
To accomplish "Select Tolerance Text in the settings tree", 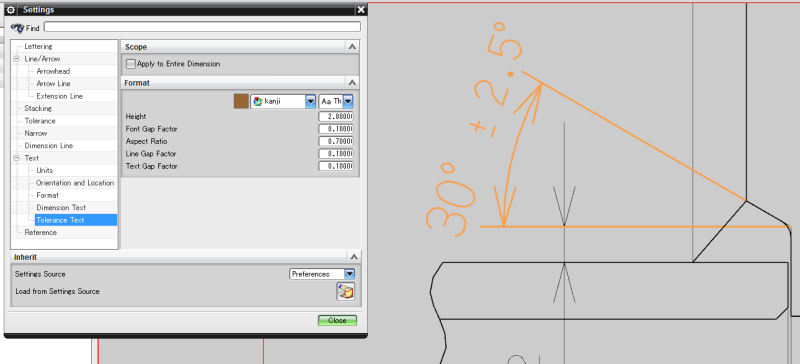I will pos(60,220).
